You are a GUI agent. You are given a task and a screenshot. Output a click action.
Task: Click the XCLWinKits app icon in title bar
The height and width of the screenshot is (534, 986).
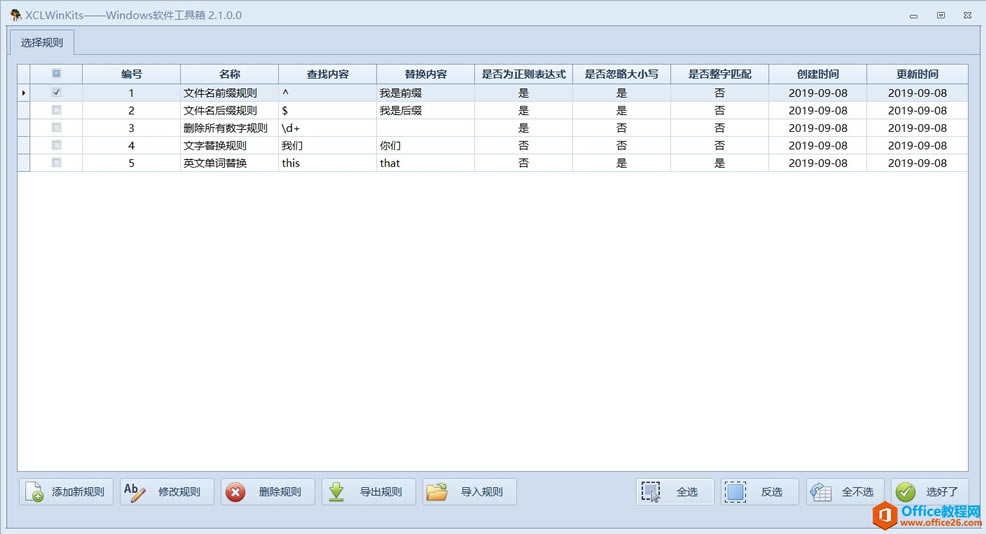point(16,15)
